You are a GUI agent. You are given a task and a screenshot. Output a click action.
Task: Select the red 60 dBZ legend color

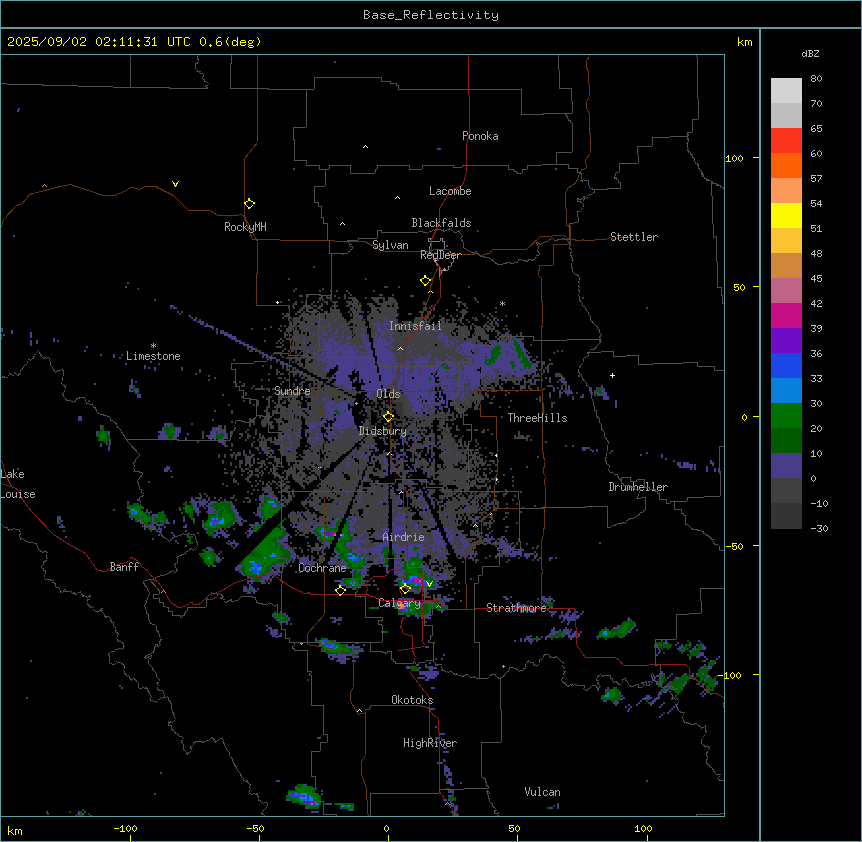(786, 141)
